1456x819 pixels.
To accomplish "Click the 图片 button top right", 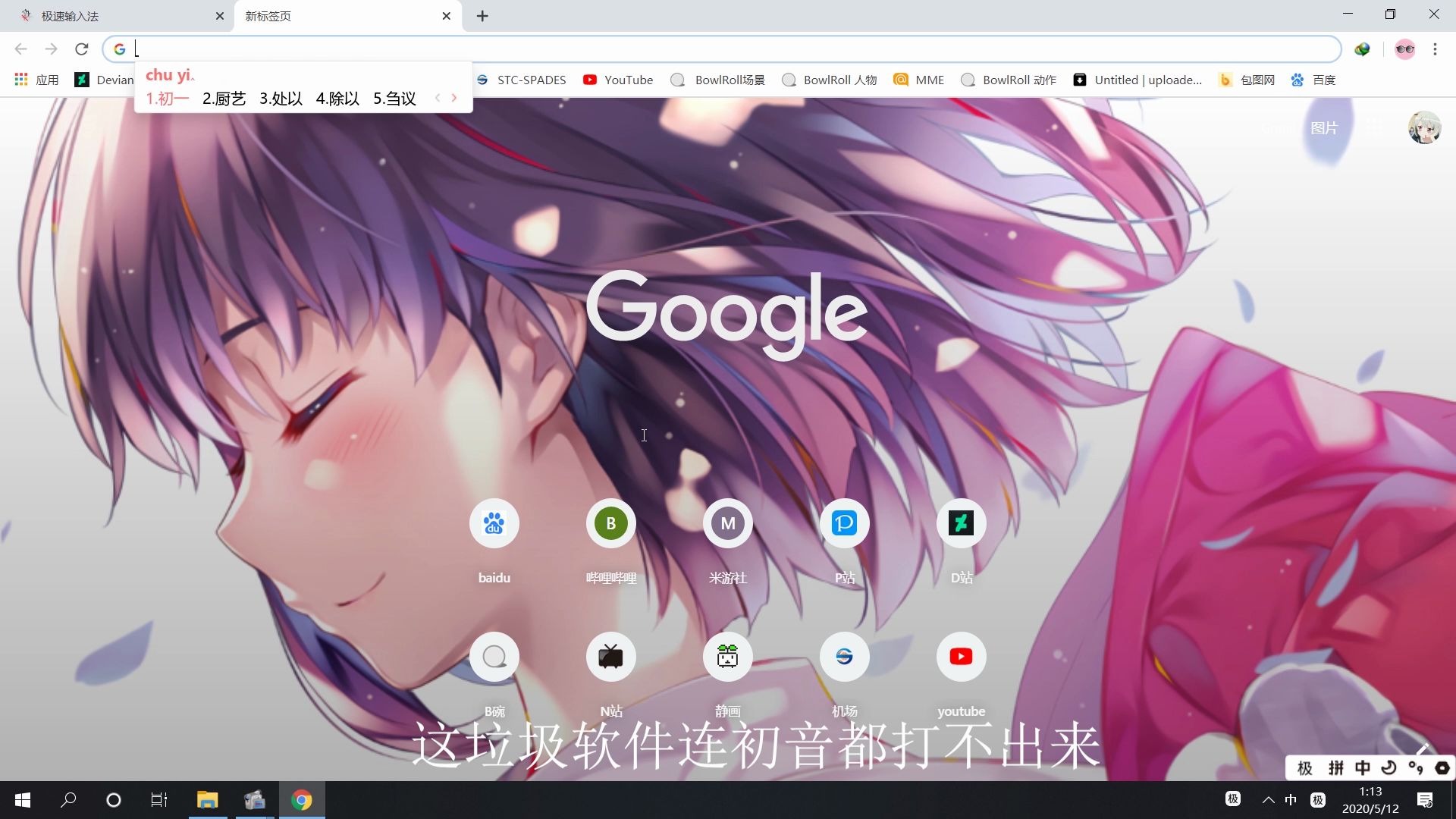I will click(1324, 125).
